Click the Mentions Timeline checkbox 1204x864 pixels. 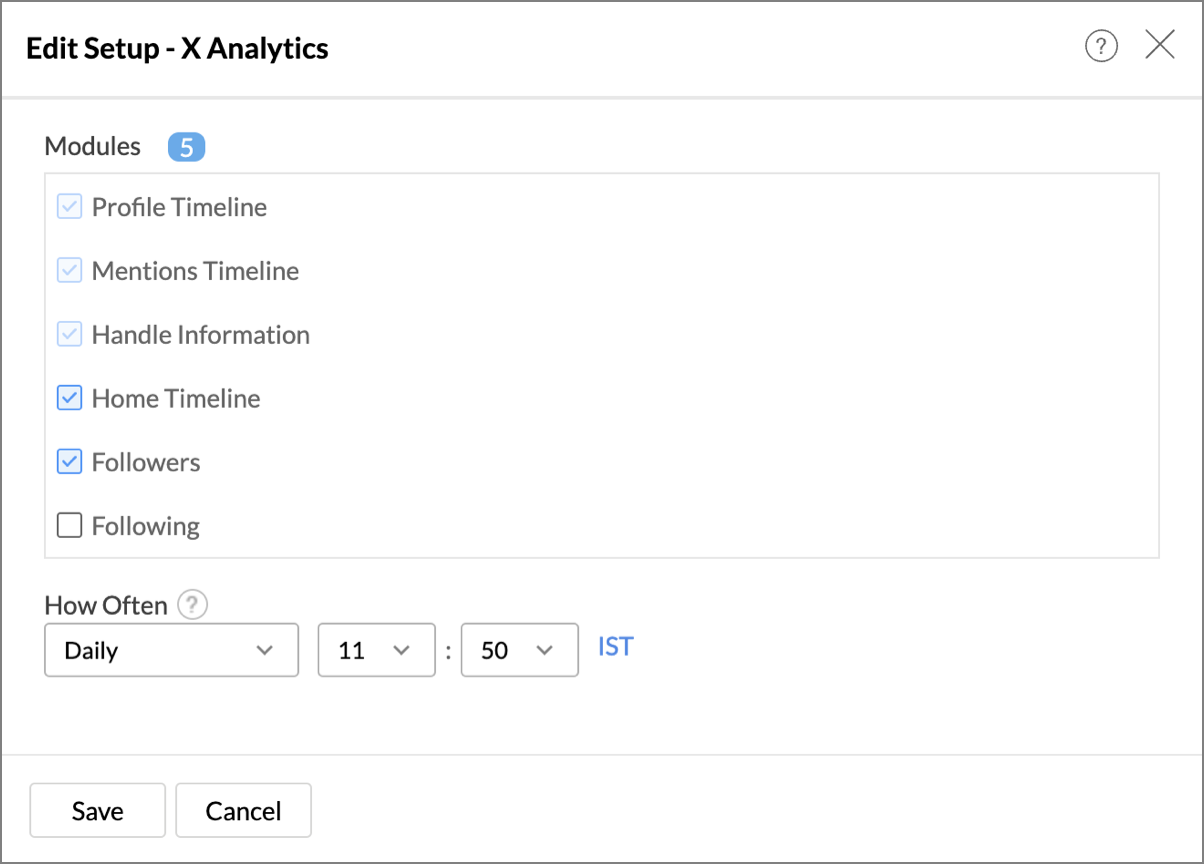coord(69,271)
